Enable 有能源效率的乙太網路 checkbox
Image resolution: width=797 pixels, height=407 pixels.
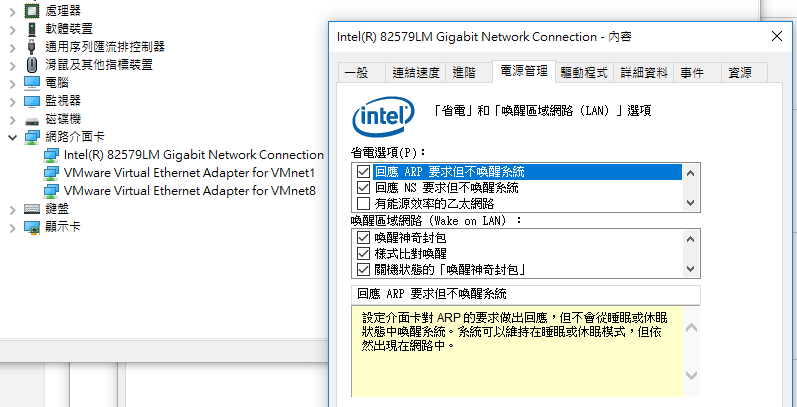[363, 204]
